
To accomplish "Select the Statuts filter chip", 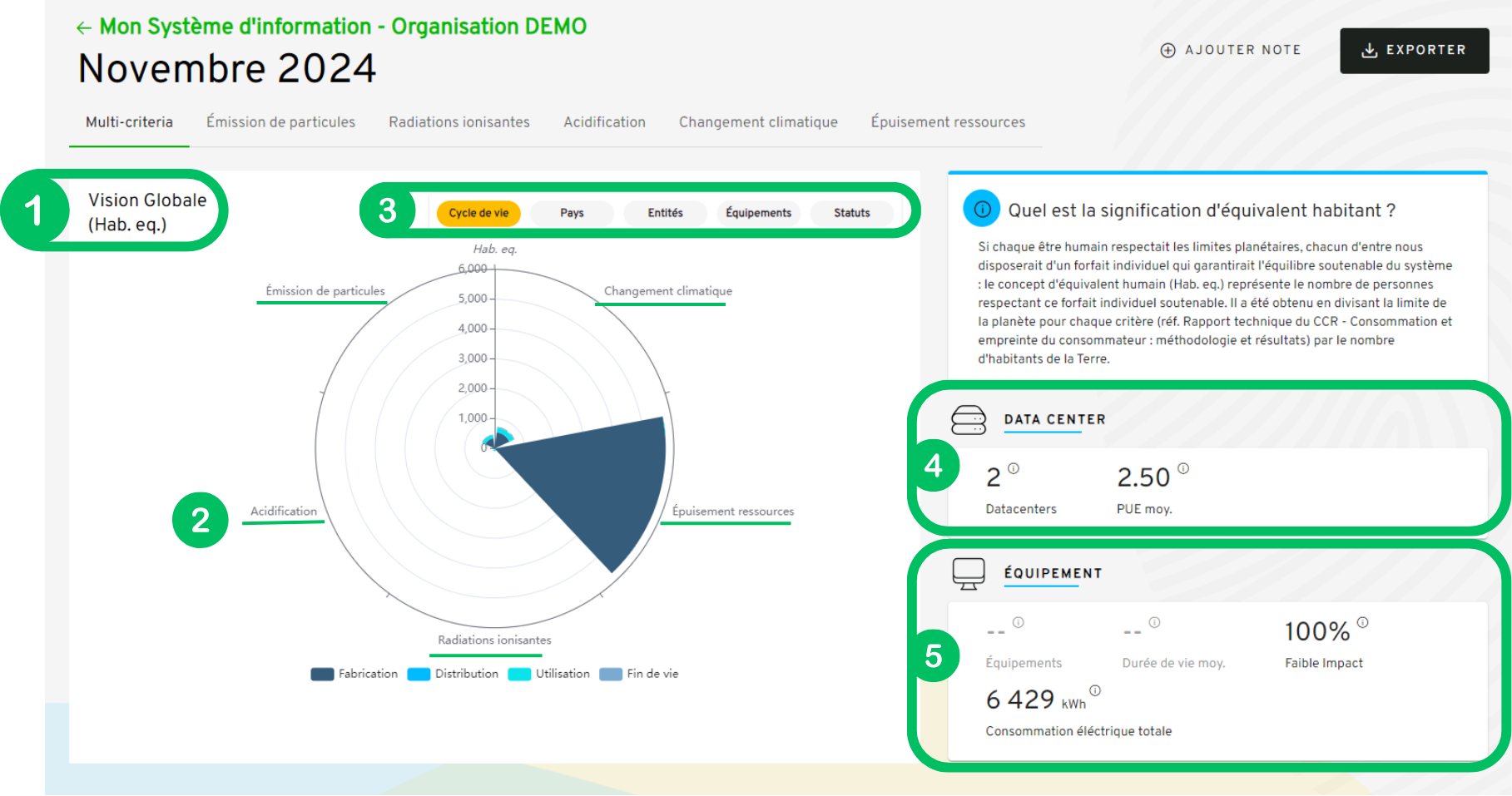I will (851, 213).
